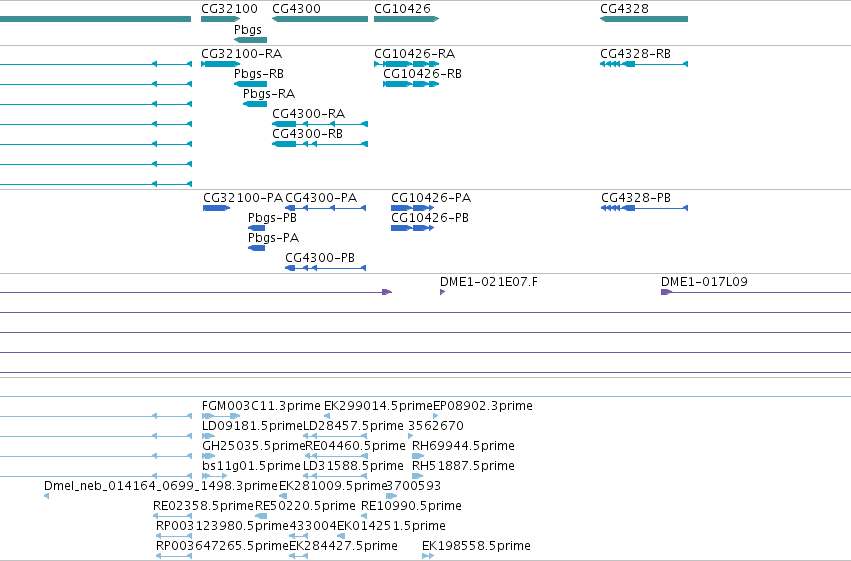Select the 433004 feature label
Screen dimensions: 851x561
(313, 526)
